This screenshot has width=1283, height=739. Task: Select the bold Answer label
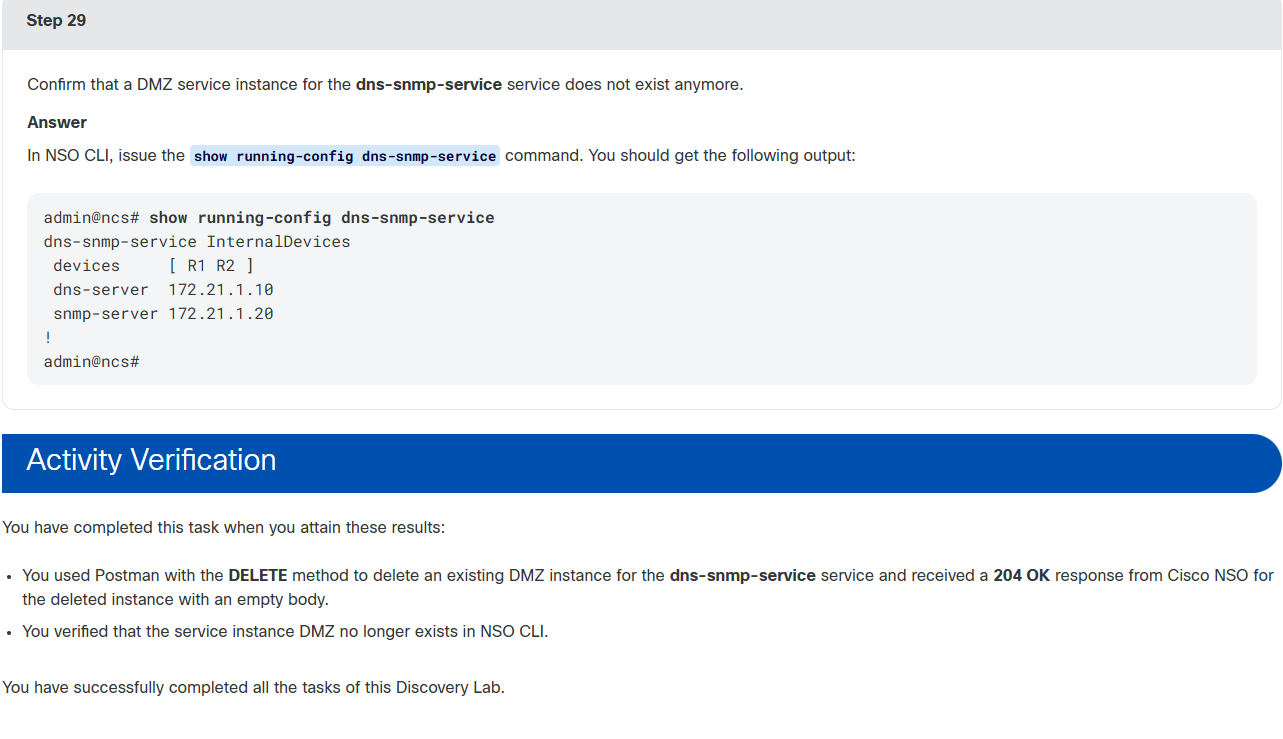pyautogui.click(x=57, y=122)
